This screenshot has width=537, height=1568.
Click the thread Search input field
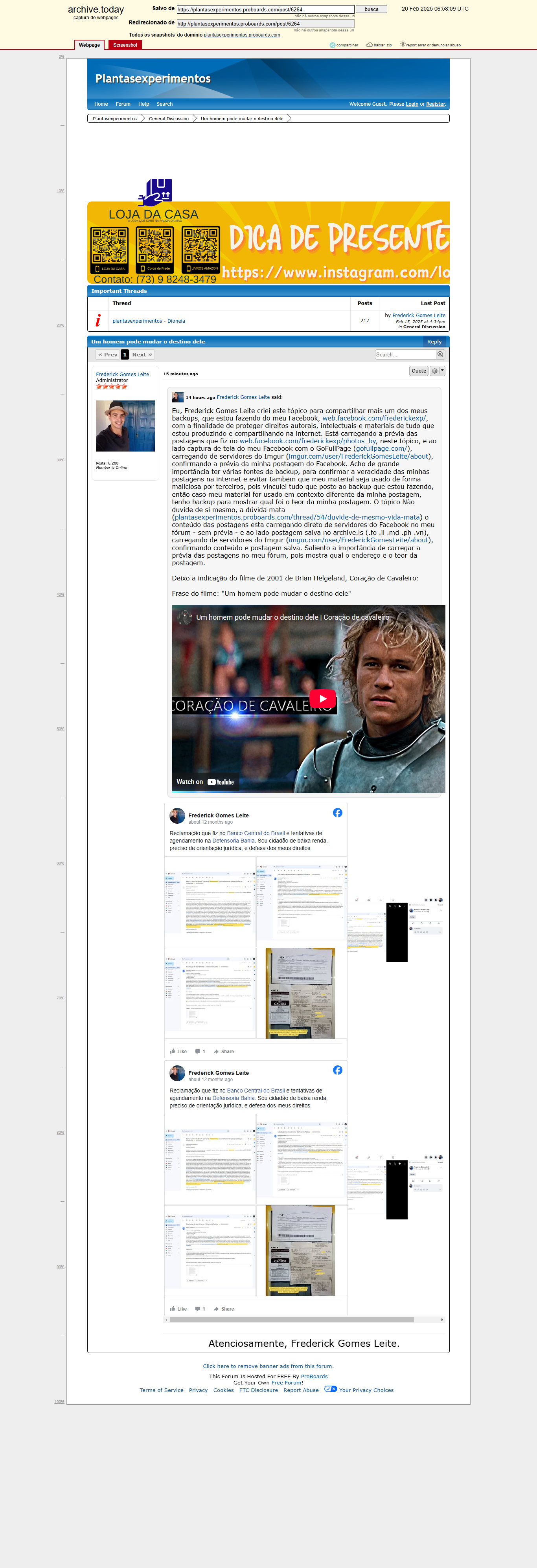point(405,354)
